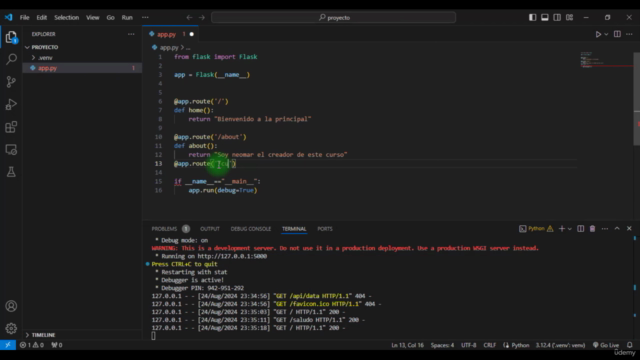
Task: Open the View menu
Action: (93, 18)
